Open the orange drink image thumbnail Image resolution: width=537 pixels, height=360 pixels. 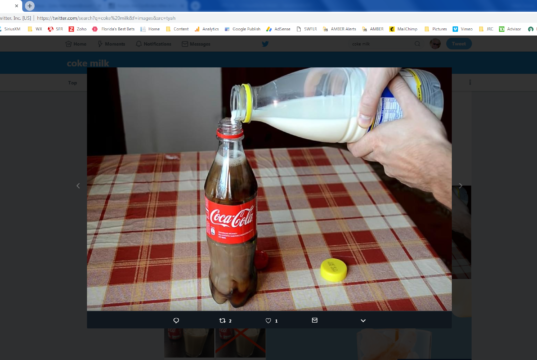coord(394,344)
